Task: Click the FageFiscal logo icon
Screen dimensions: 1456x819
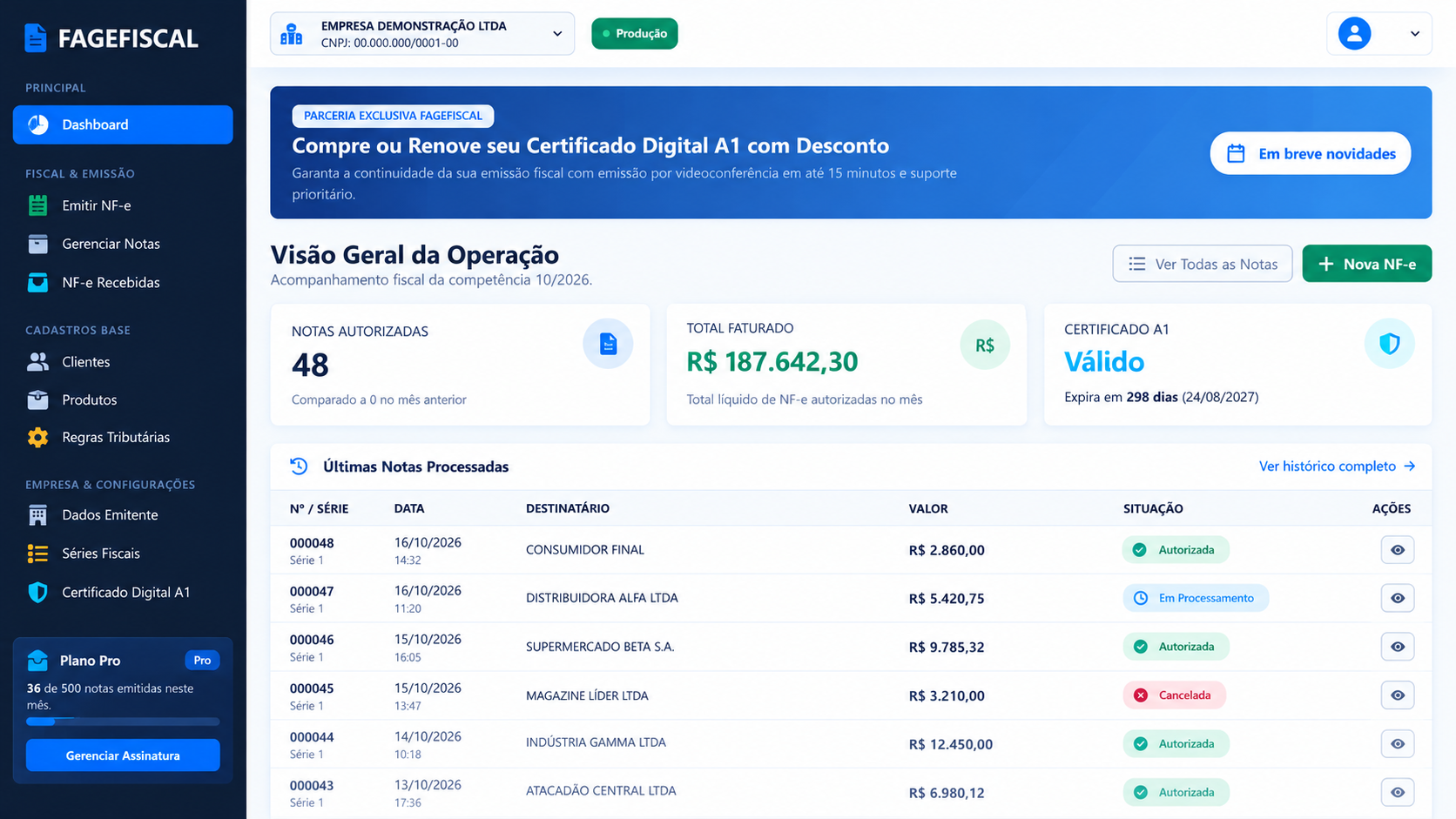Action: click(36, 38)
